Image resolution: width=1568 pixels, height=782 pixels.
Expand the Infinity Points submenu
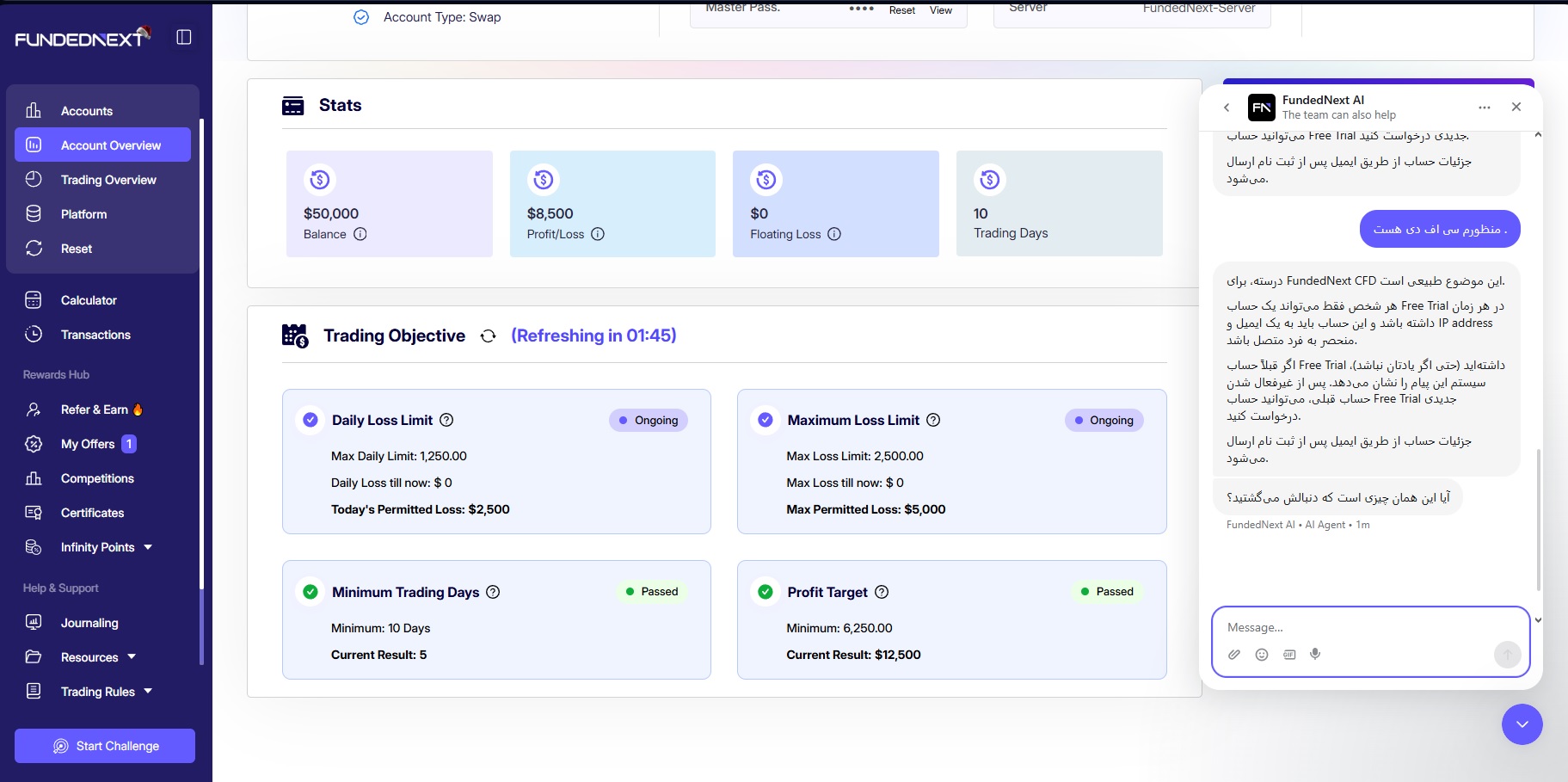coord(148,547)
